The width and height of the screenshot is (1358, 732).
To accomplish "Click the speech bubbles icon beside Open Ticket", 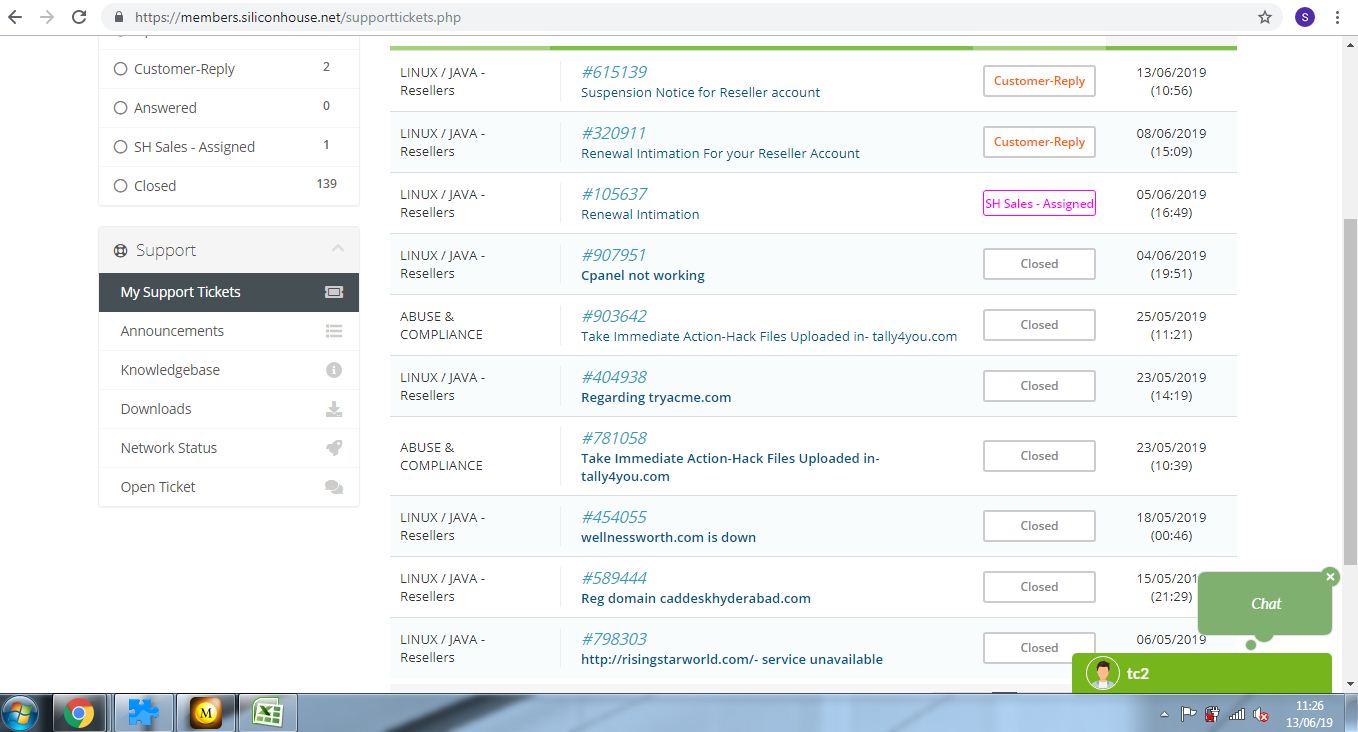I will tap(334, 487).
